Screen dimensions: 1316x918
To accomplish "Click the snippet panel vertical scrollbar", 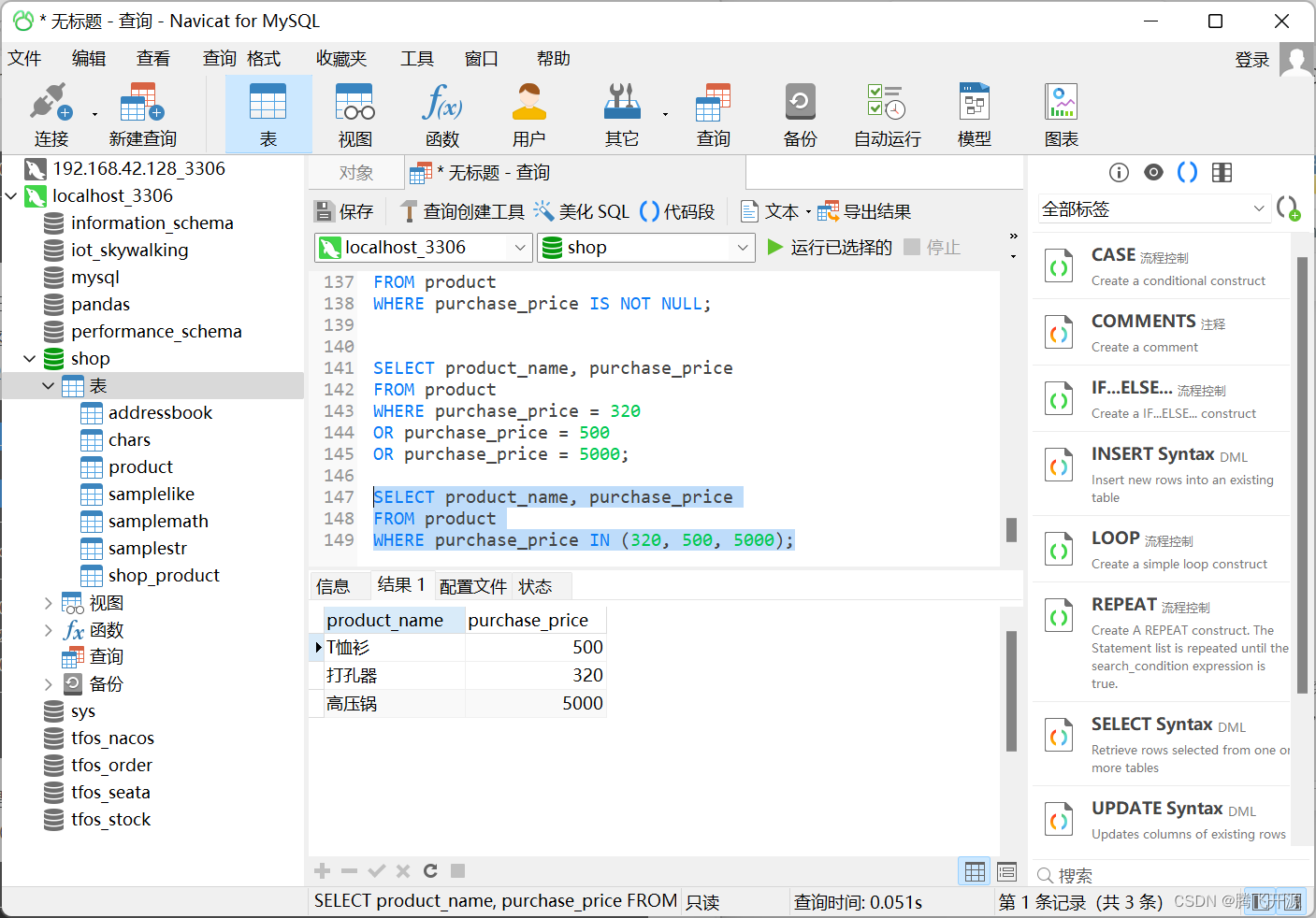I will (x=1302, y=475).
